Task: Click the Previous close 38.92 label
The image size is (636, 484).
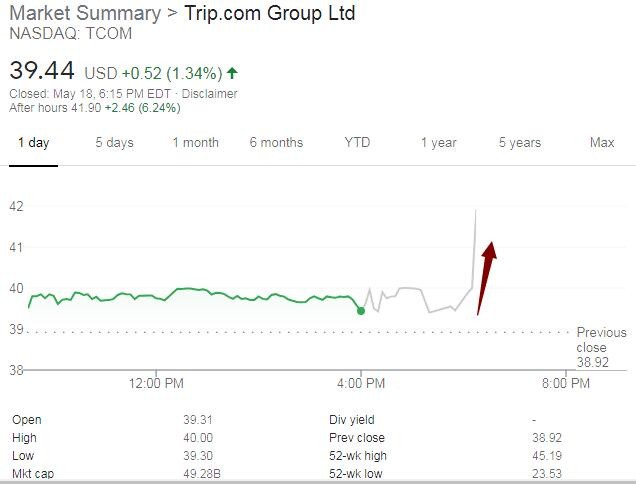Action: coord(600,346)
